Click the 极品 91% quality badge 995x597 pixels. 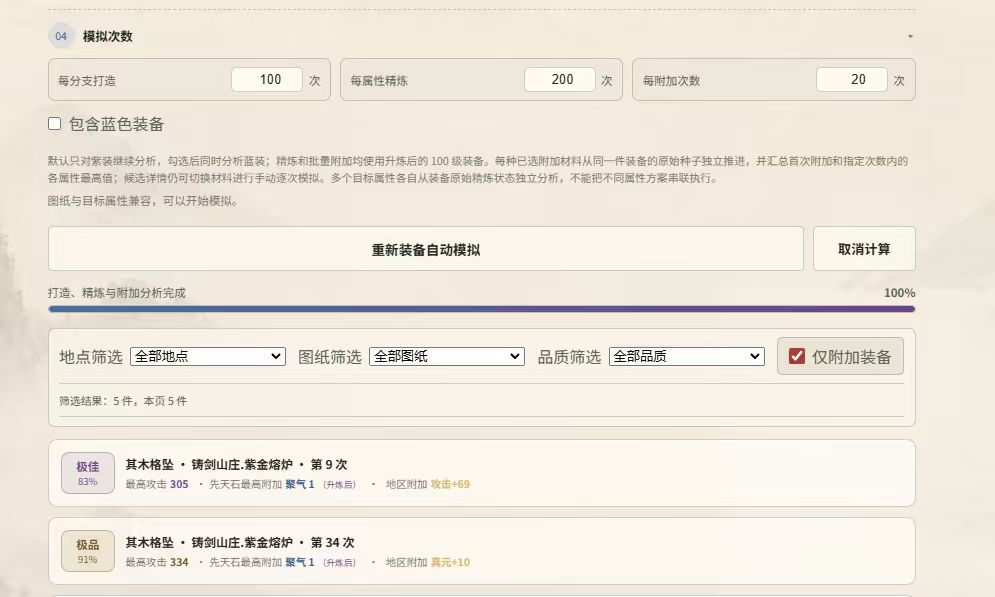pos(88,551)
